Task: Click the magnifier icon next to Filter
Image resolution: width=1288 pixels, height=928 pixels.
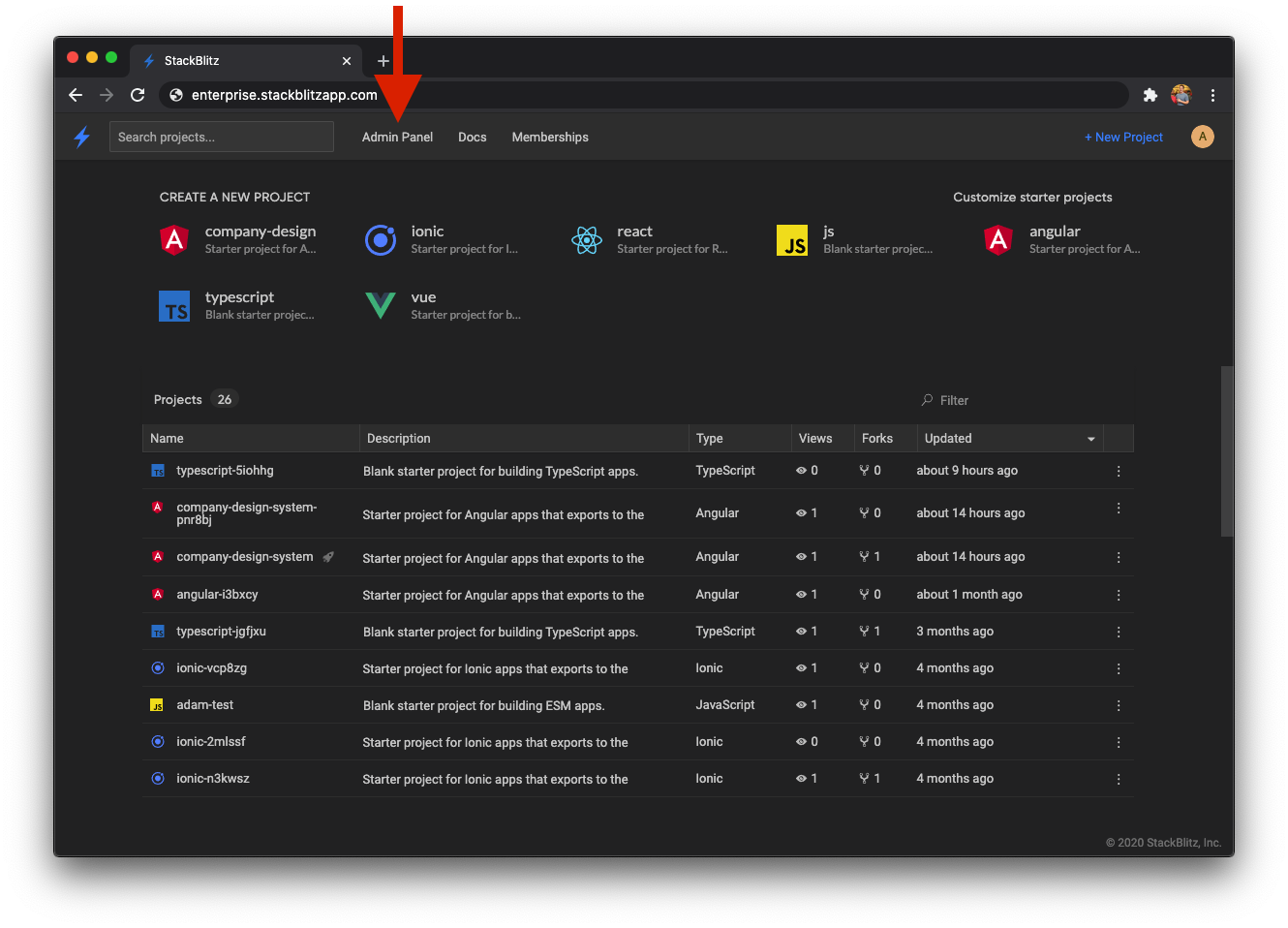Action: coord(927,400)
